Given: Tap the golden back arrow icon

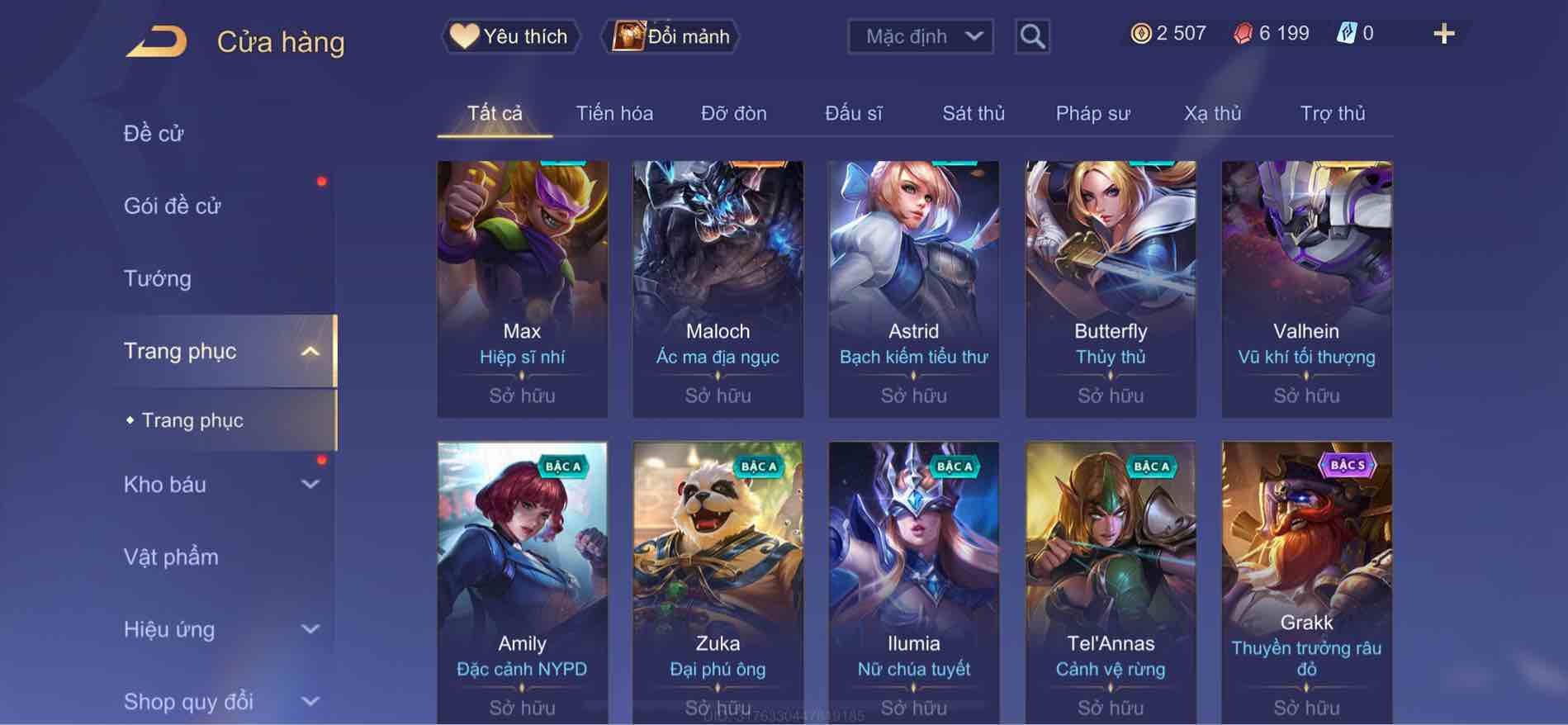Looking at the screenshot, I should click(x=156, y=41).
